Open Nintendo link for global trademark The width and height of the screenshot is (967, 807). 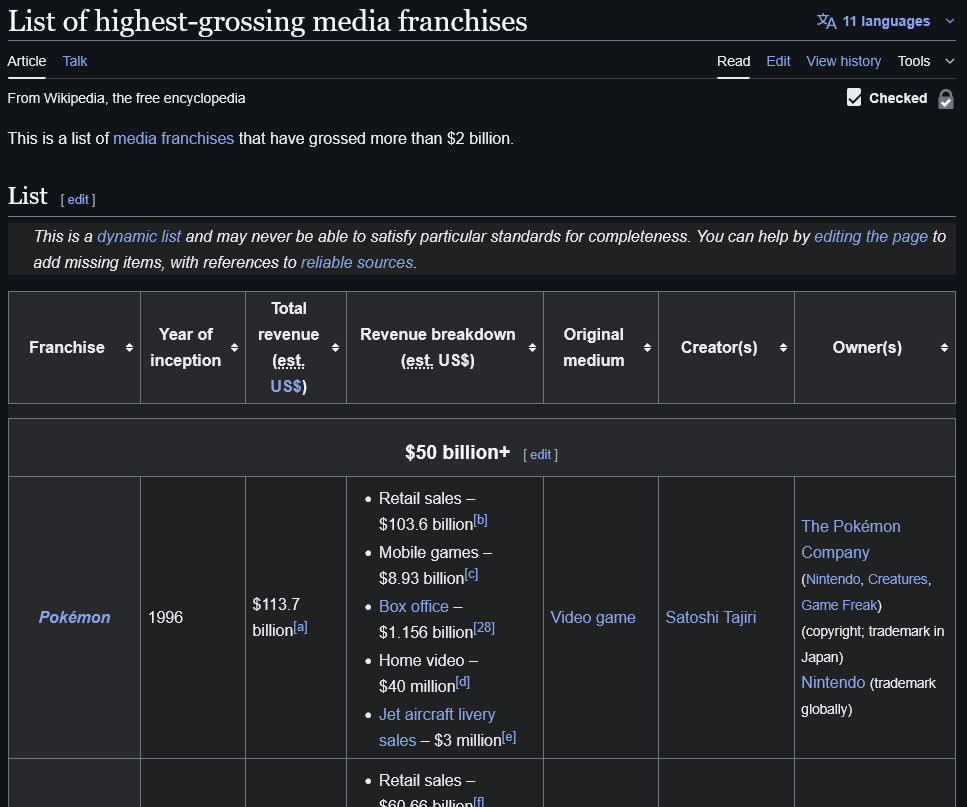coord(833,682)
